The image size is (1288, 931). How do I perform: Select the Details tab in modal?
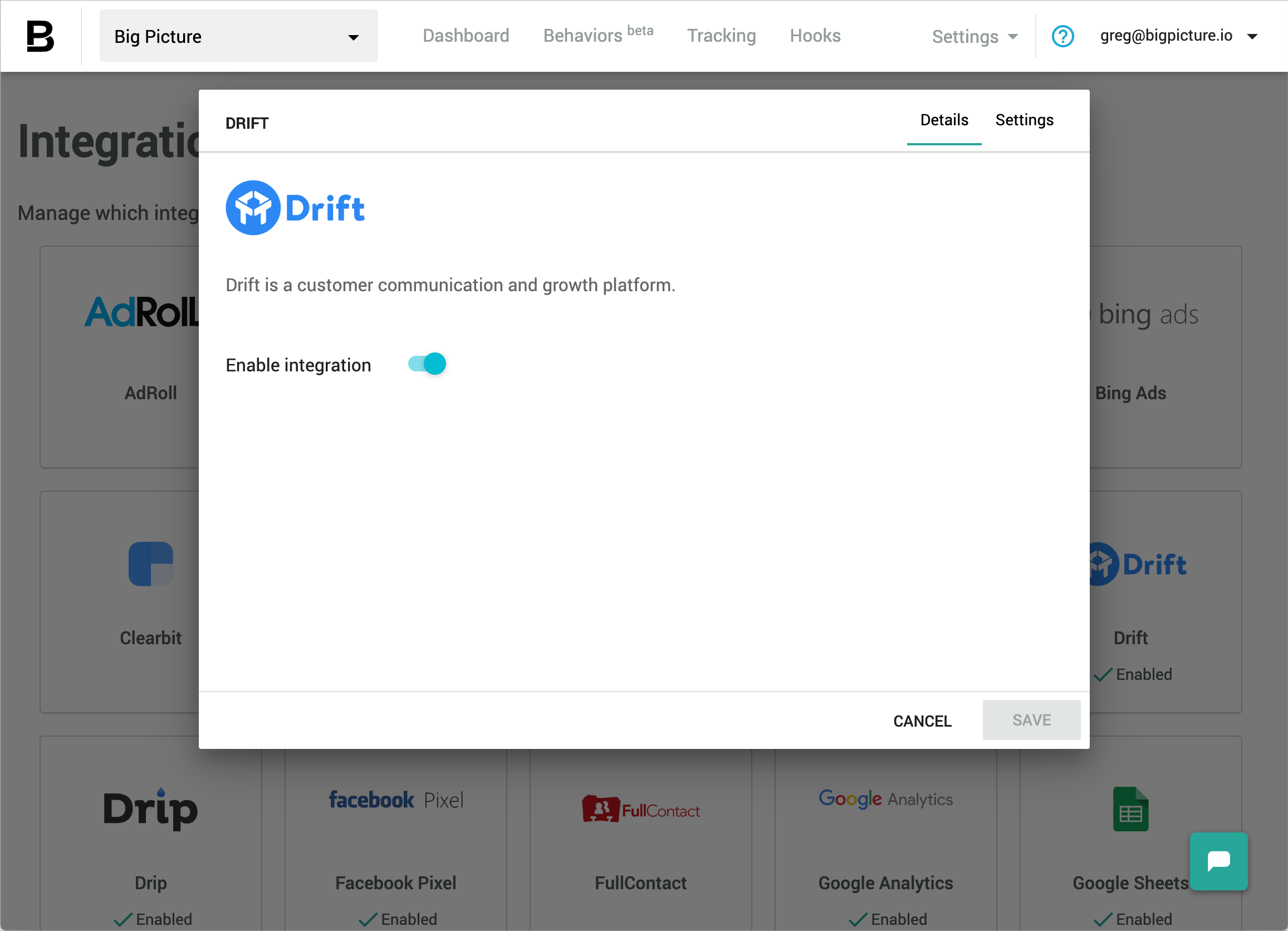(944, 120)
